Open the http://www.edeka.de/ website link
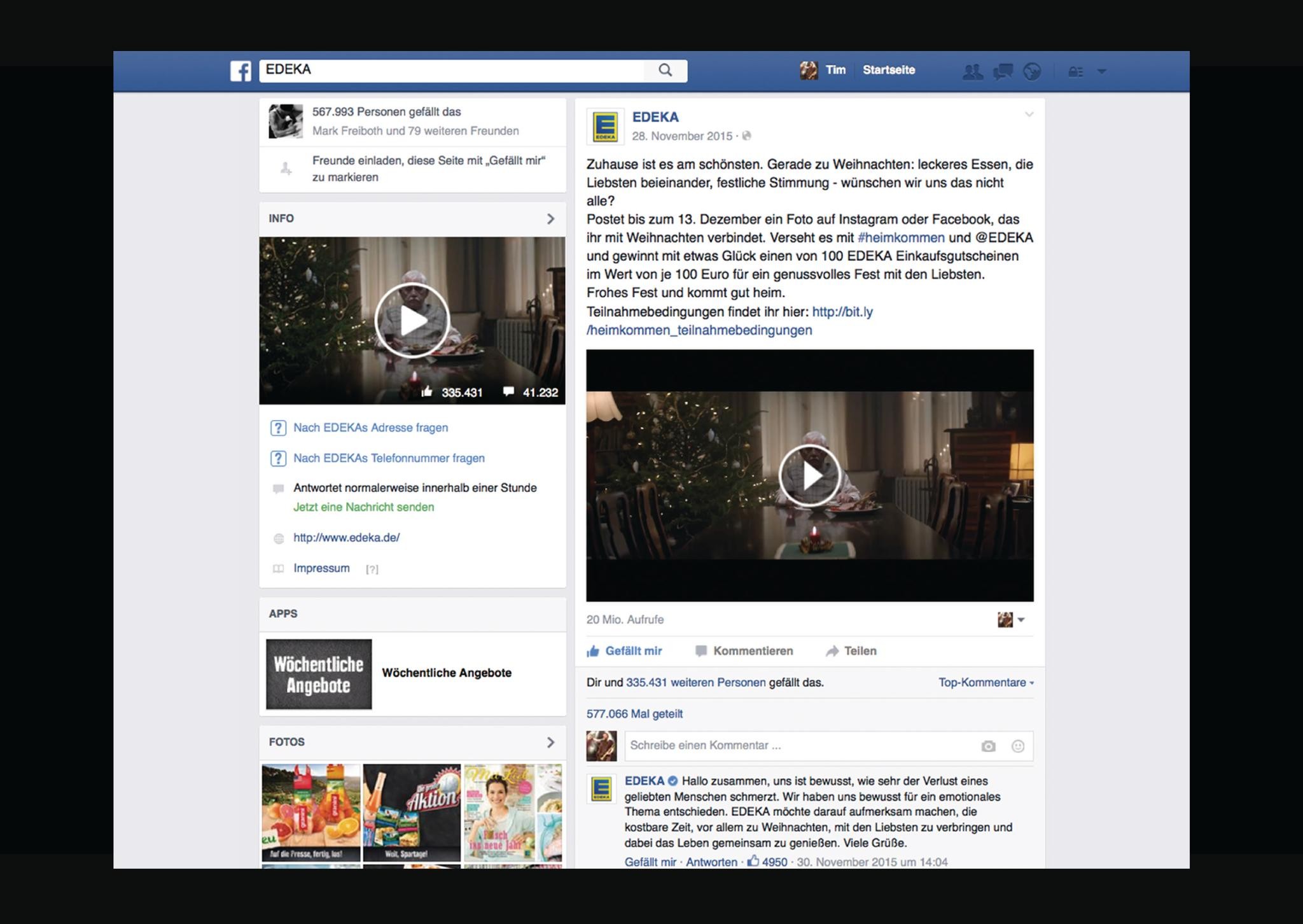Screen dimensions: 1303x924 pyautogui.click(x=346, y=538)
